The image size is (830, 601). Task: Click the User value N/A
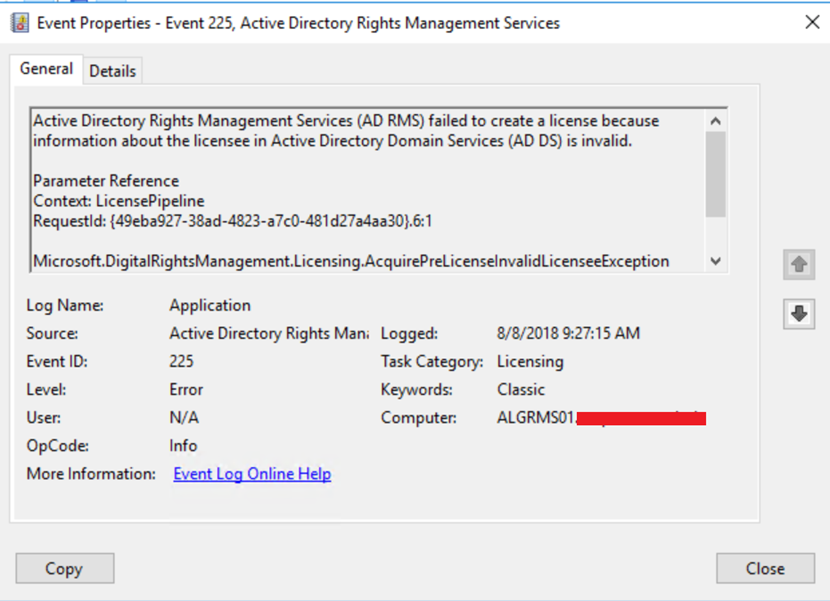coord(184,417)
